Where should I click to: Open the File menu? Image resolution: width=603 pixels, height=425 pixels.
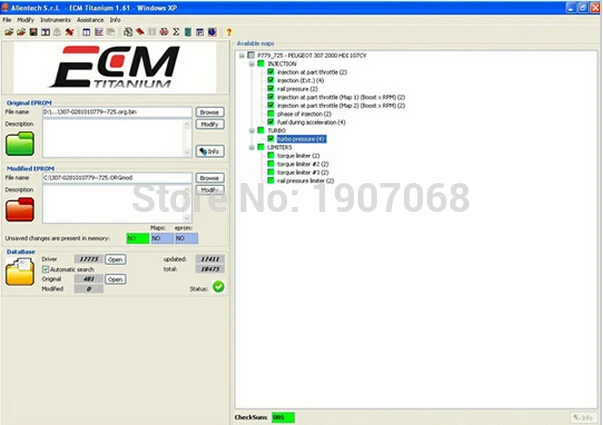coord(7,20)
